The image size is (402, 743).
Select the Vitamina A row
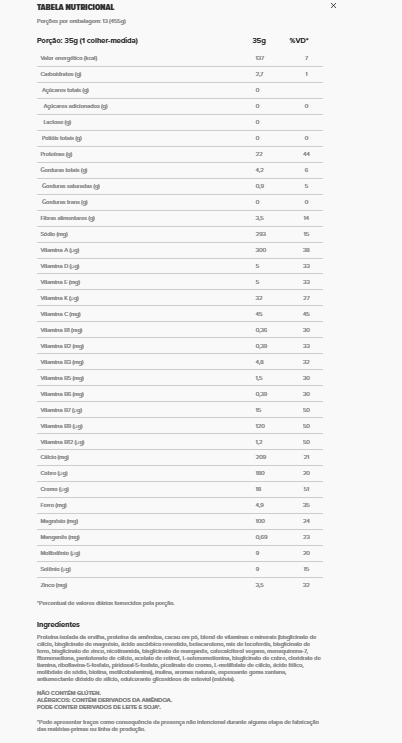click(x=180, y=250)
